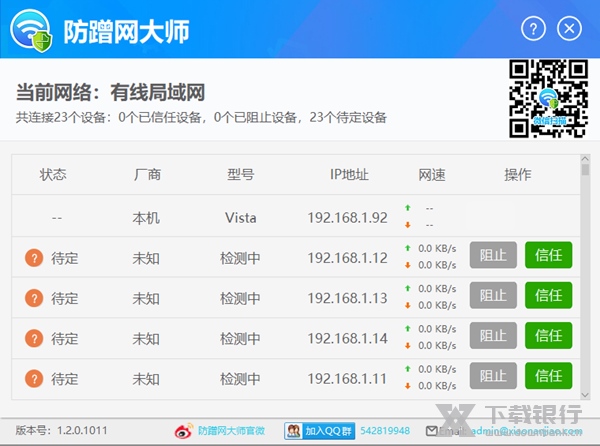Click 待定 status text for 192.168.1.14
Viewport: 600px width, 446px height.
pyautogui.click(x=65, y=339)
